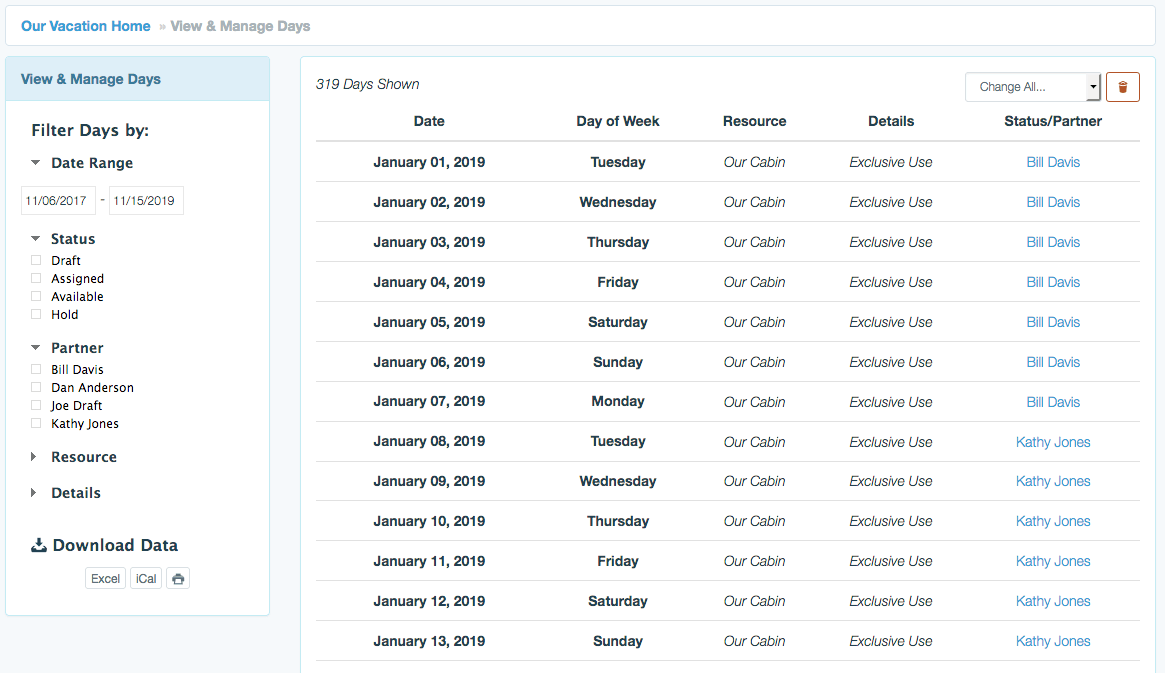Viewport: 1165px width, 673px height.
Task: Select the January 10, 2019 date cell
Action: tap(429, 521)
